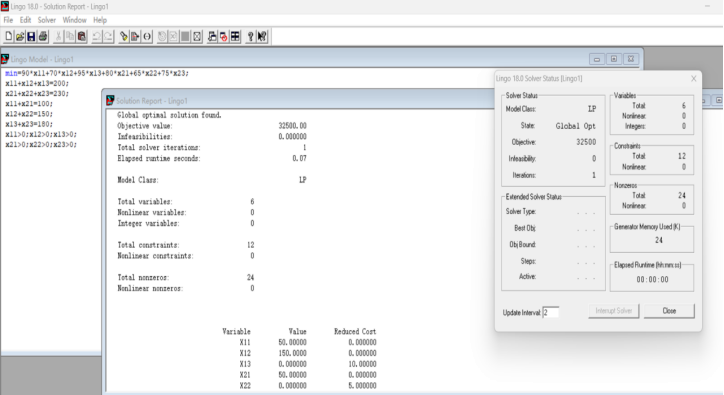Open Help topics with question mark icon
The height and width of the screenshot is (395, 724).
250,36
